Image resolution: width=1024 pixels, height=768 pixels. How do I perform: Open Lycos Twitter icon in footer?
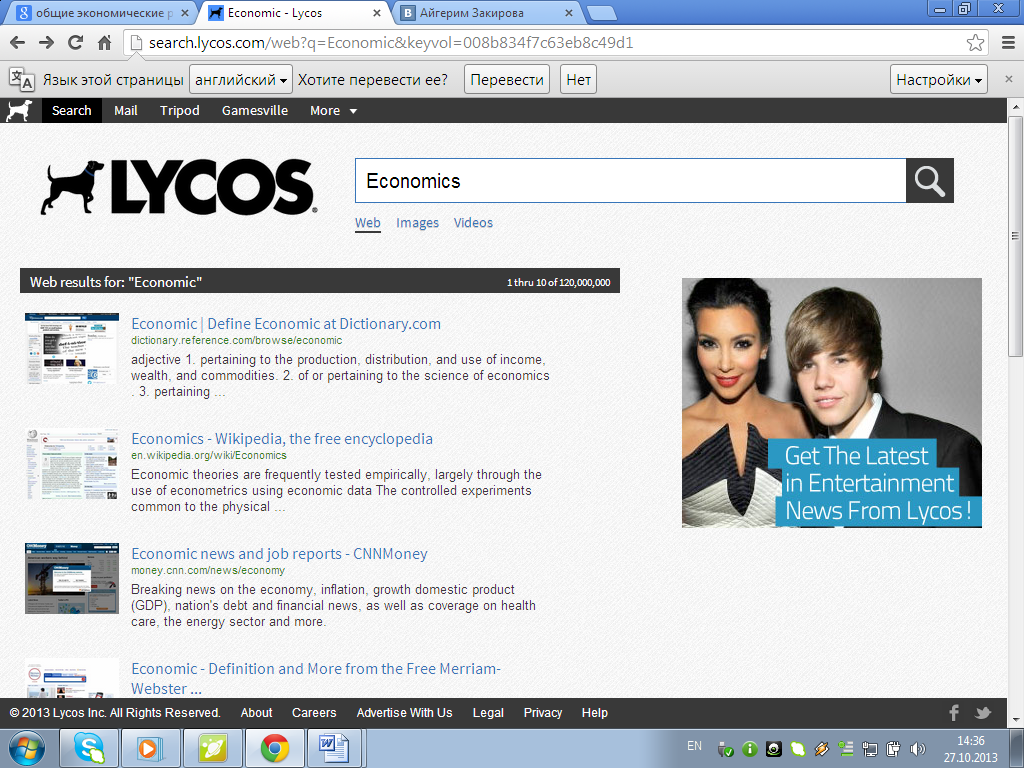coord(983,712)
